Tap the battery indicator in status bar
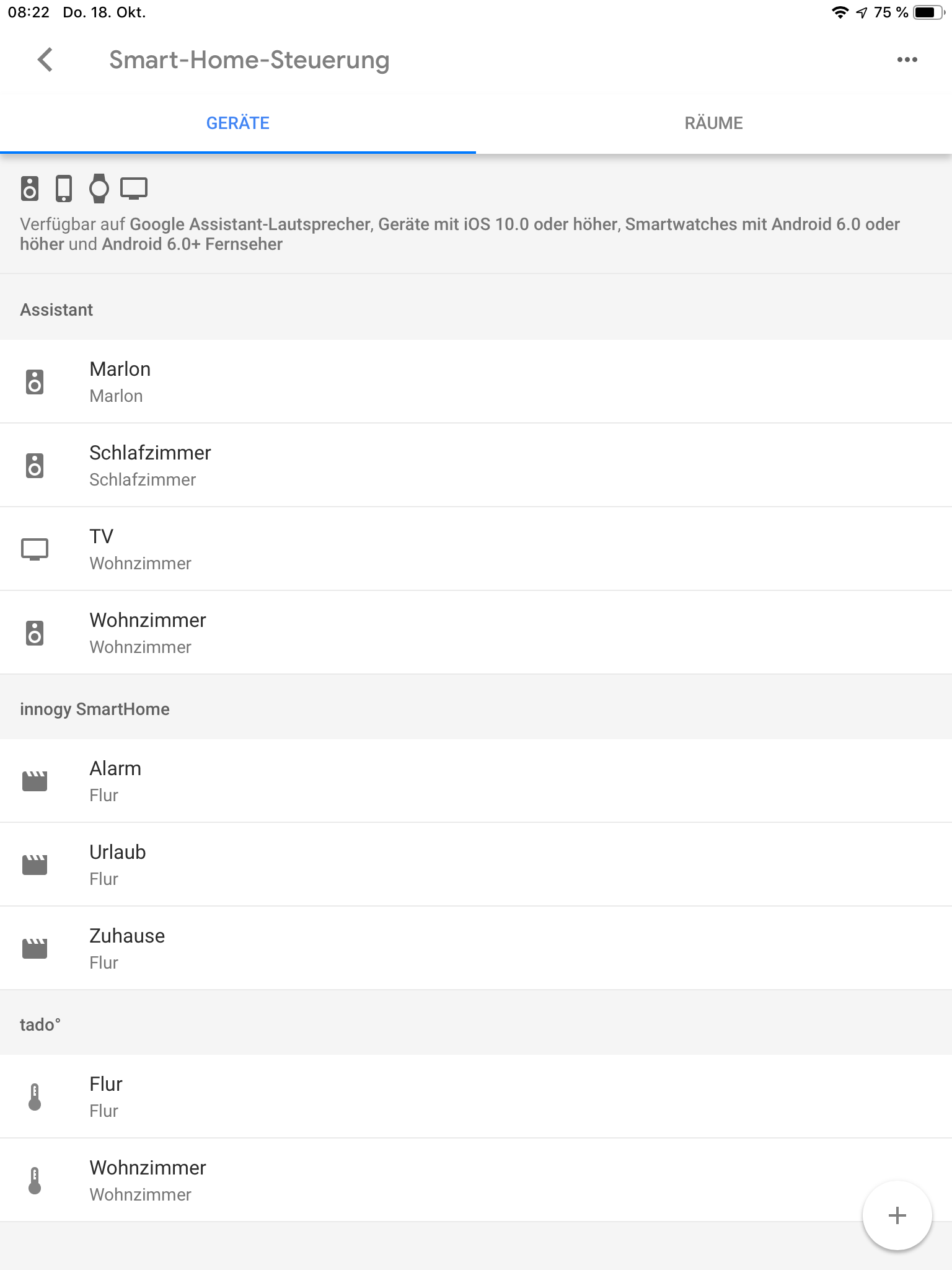This screenshot has width=952, height=1270. click(928, 12)
